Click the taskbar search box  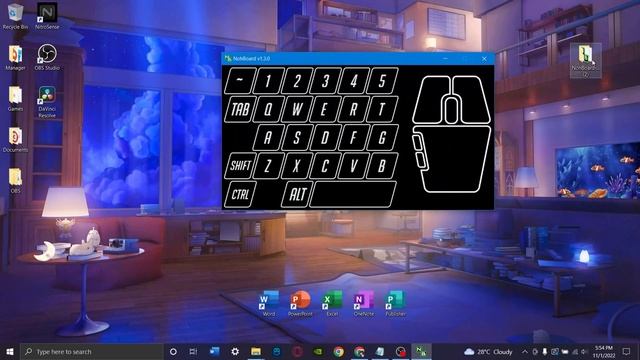click(x=91, y=351)
